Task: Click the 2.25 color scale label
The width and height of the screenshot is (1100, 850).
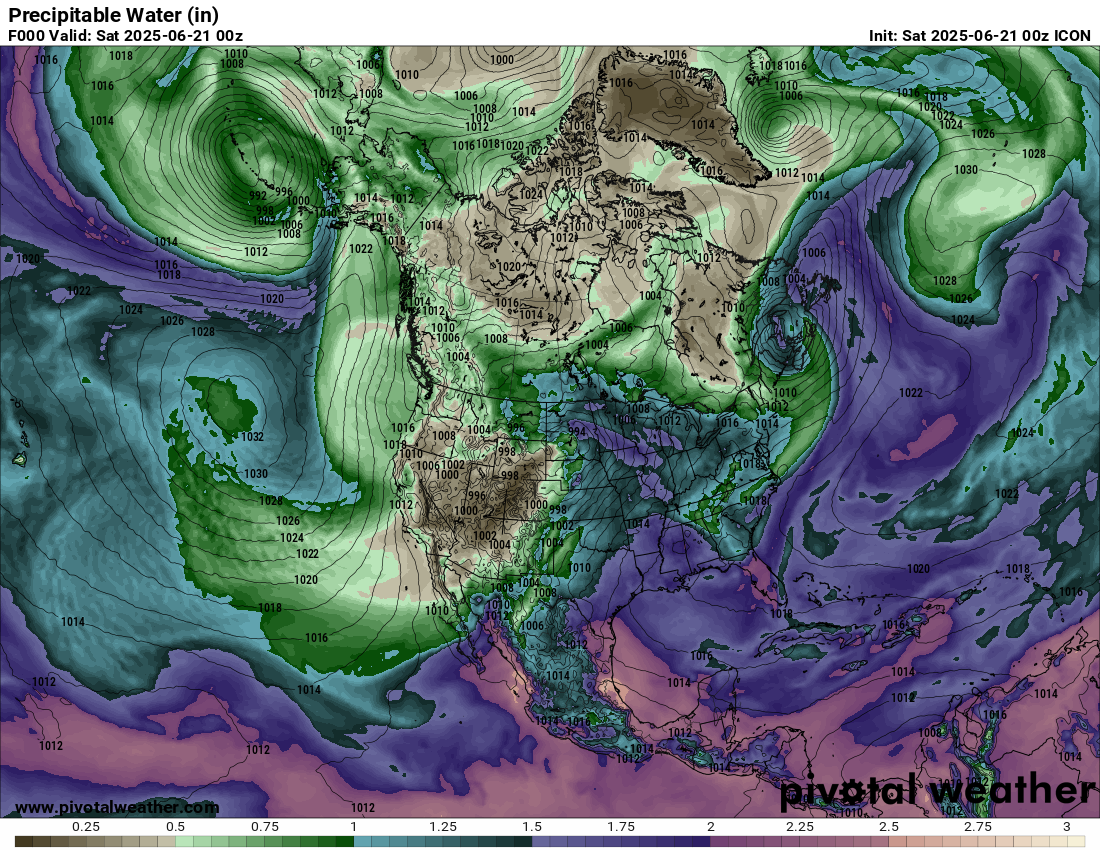Action: pos(800,827)
